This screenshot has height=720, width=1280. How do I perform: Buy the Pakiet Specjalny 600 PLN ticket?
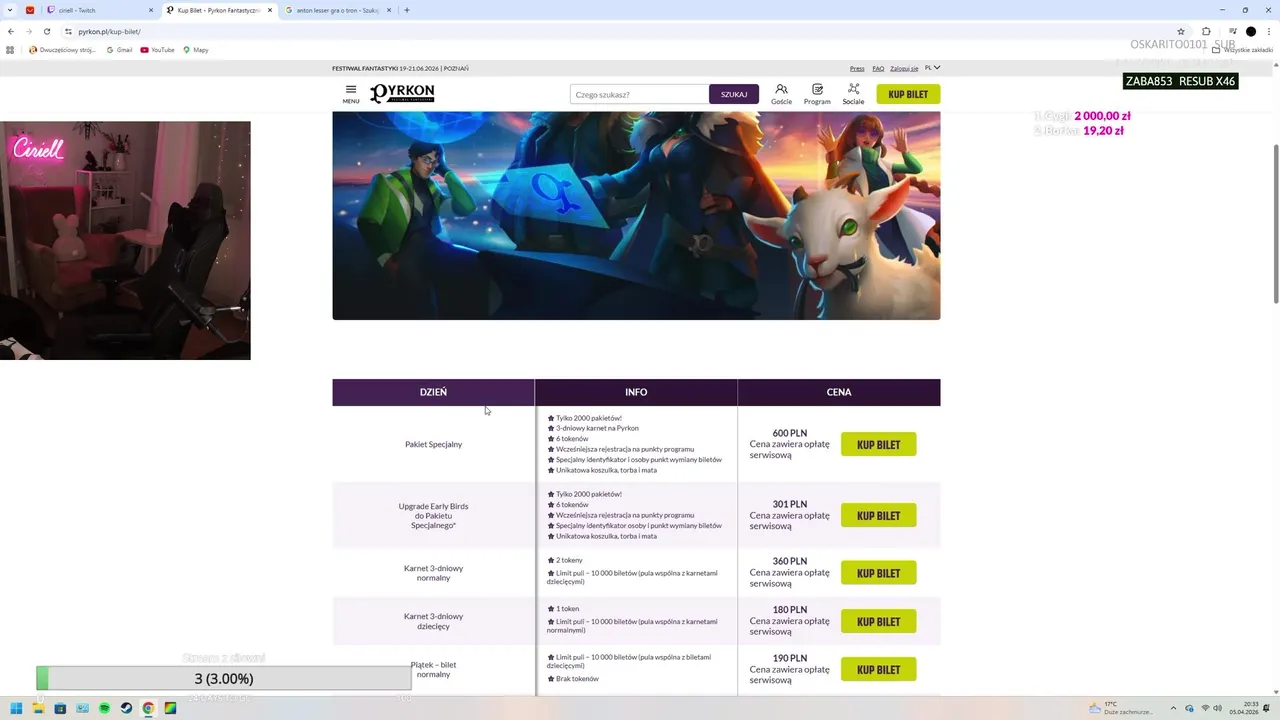878,445
